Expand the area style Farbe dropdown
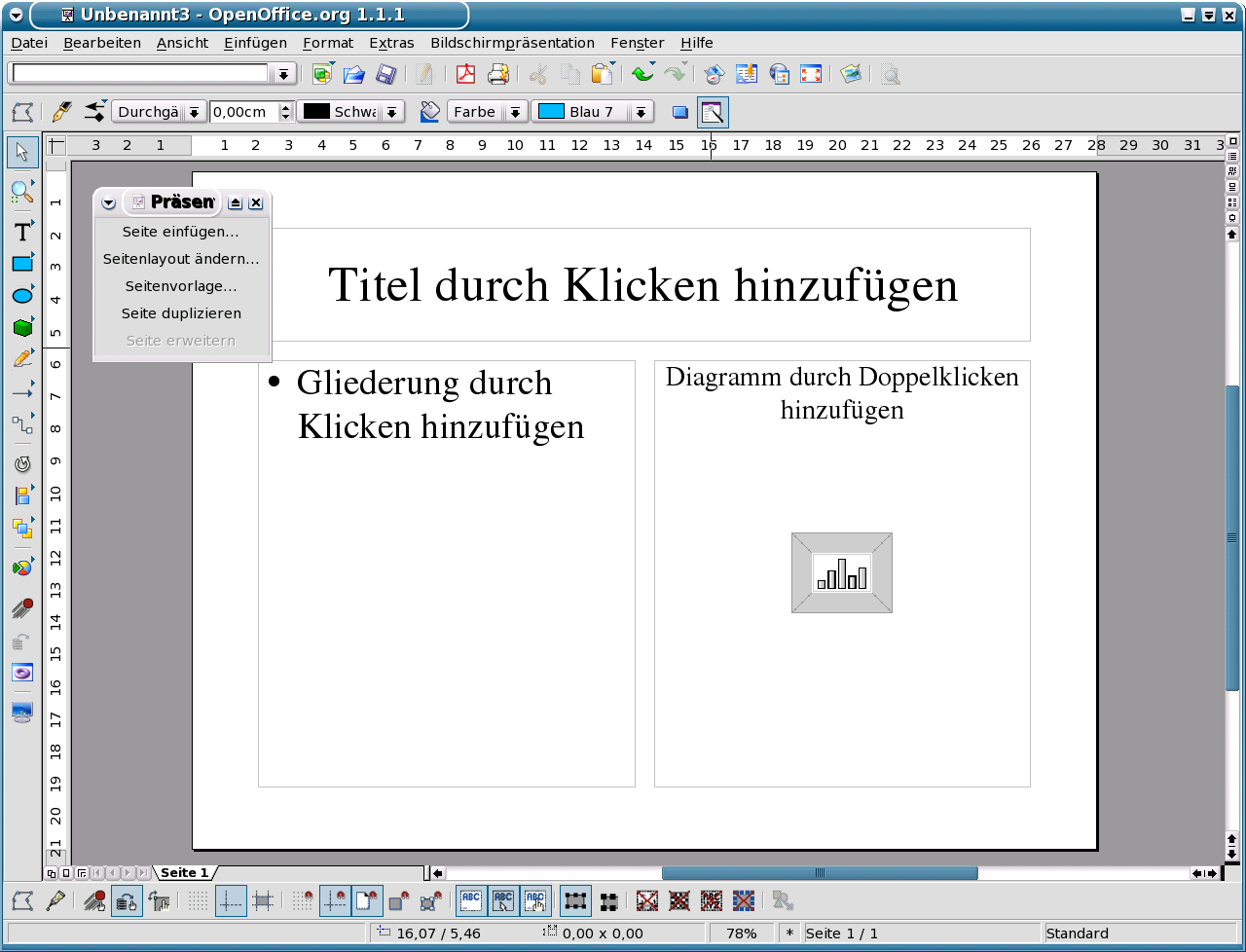The height and width of the screenshot is (952, 1246). tap(516, 113)
